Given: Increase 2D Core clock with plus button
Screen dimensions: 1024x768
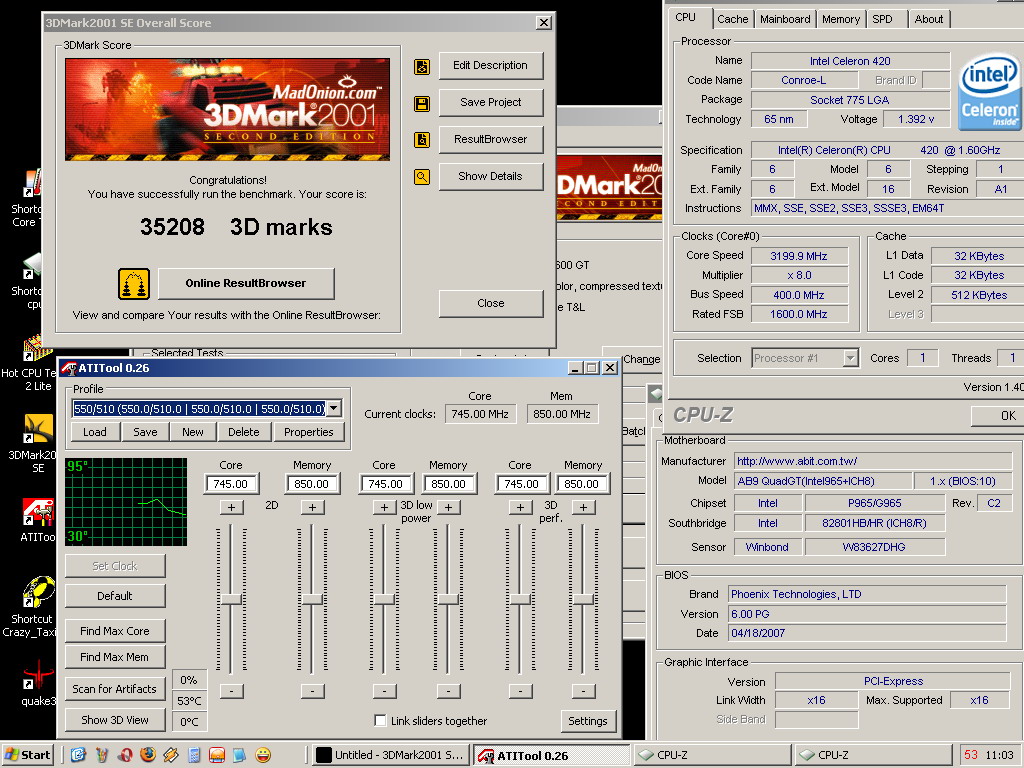Looking at the screenshot, I should pos(231,507).
